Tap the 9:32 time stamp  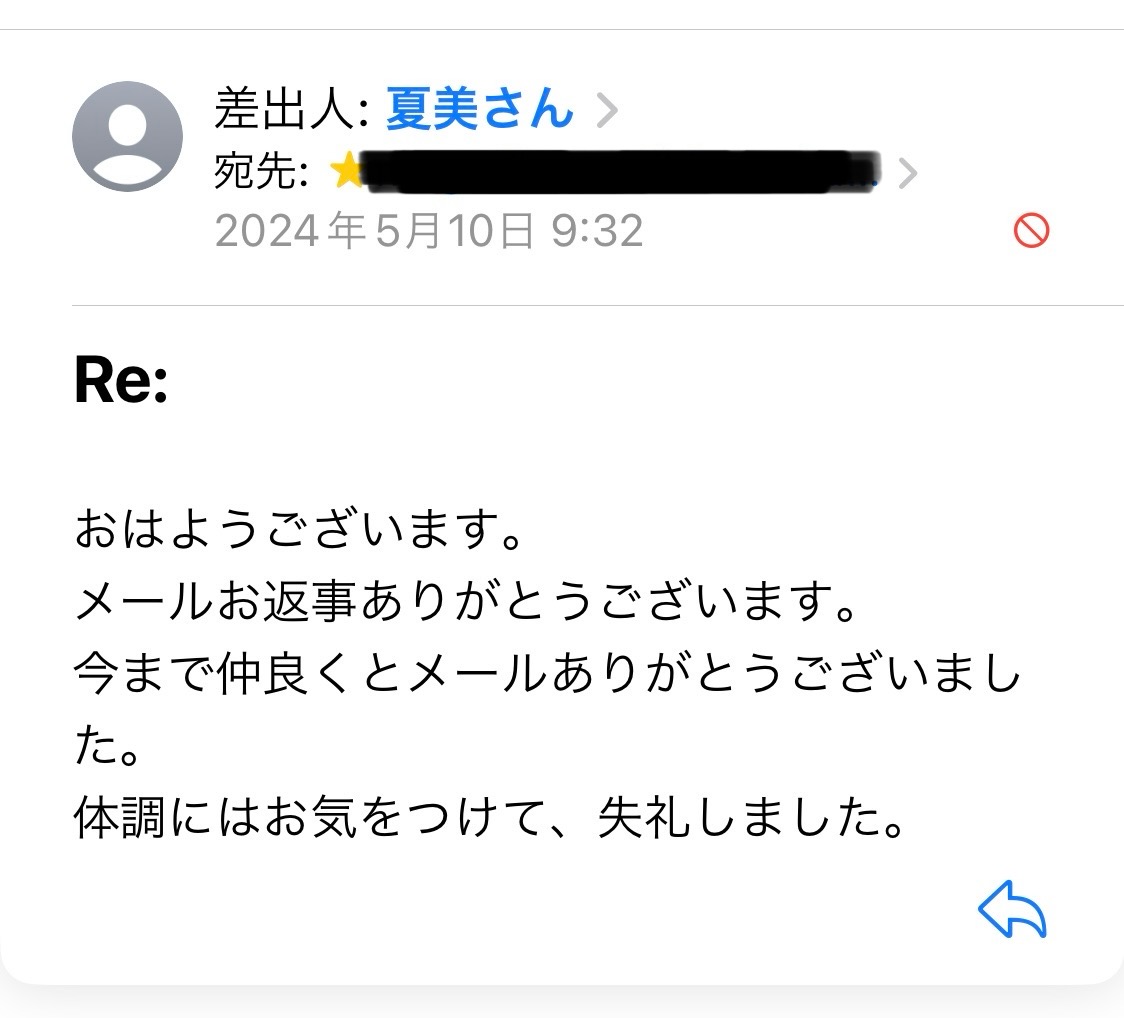(x=598, y=232)
